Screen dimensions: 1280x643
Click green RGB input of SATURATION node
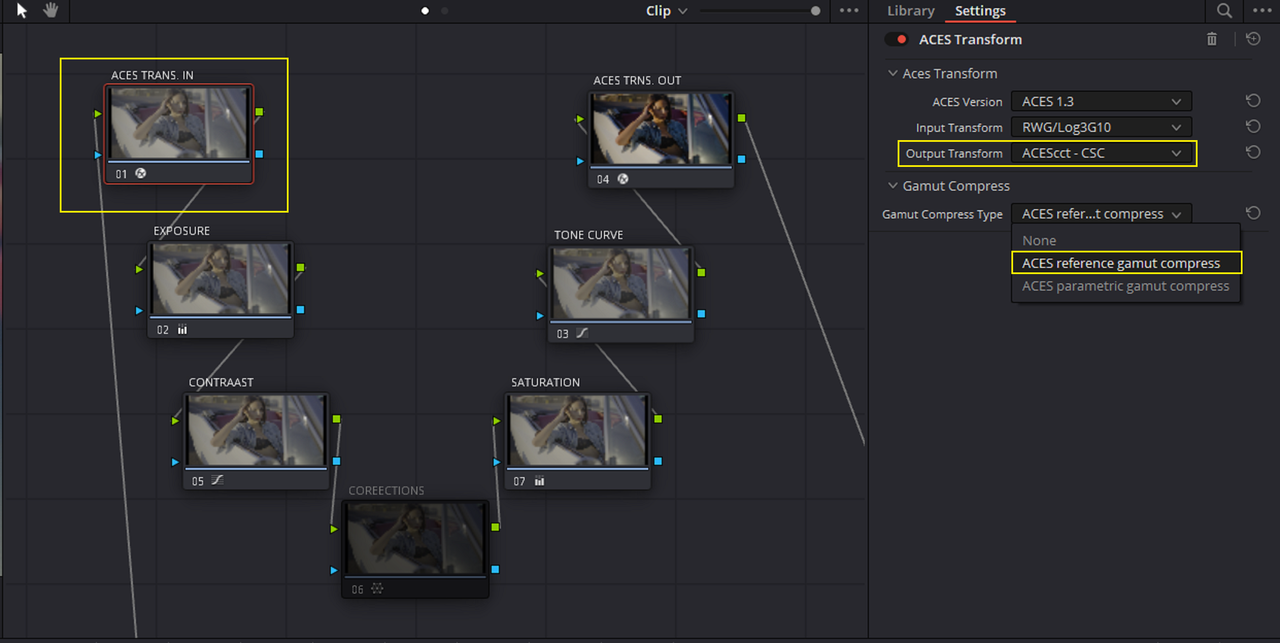497,421
